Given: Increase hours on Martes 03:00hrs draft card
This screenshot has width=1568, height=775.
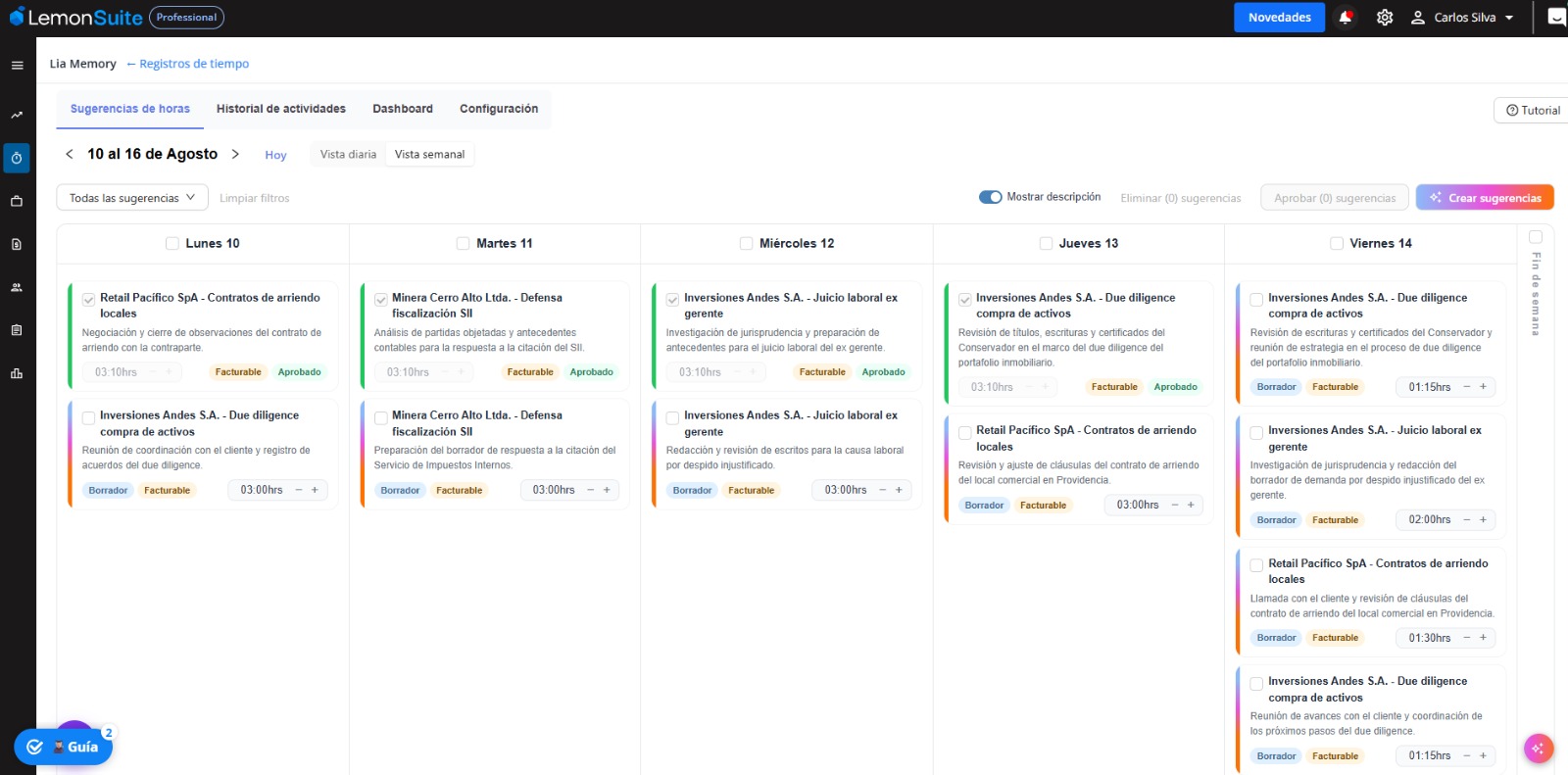Looking at the screenshot, I should 607,490.
